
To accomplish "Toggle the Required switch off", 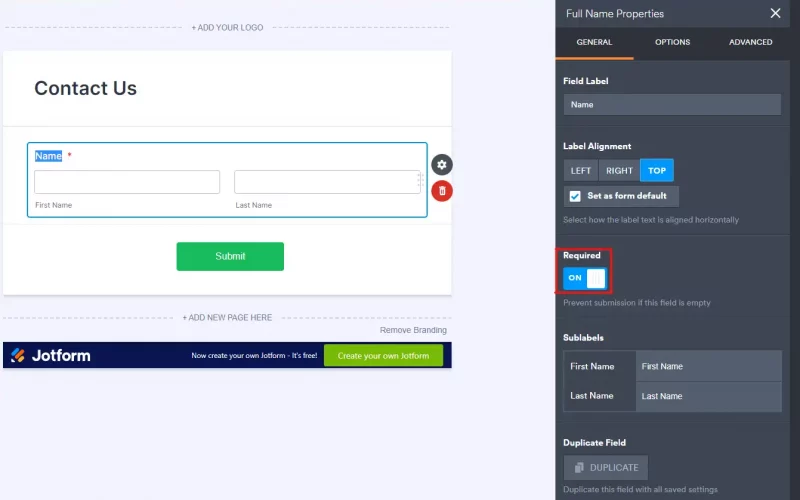I will (584, 278).
